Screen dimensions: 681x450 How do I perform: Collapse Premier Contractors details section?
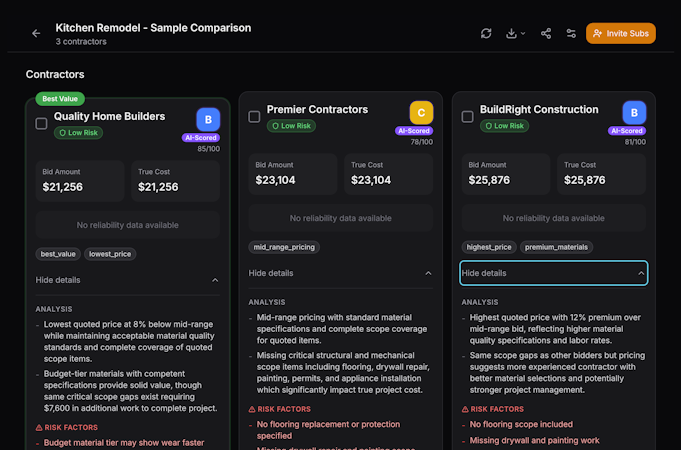tap(340, 273)
